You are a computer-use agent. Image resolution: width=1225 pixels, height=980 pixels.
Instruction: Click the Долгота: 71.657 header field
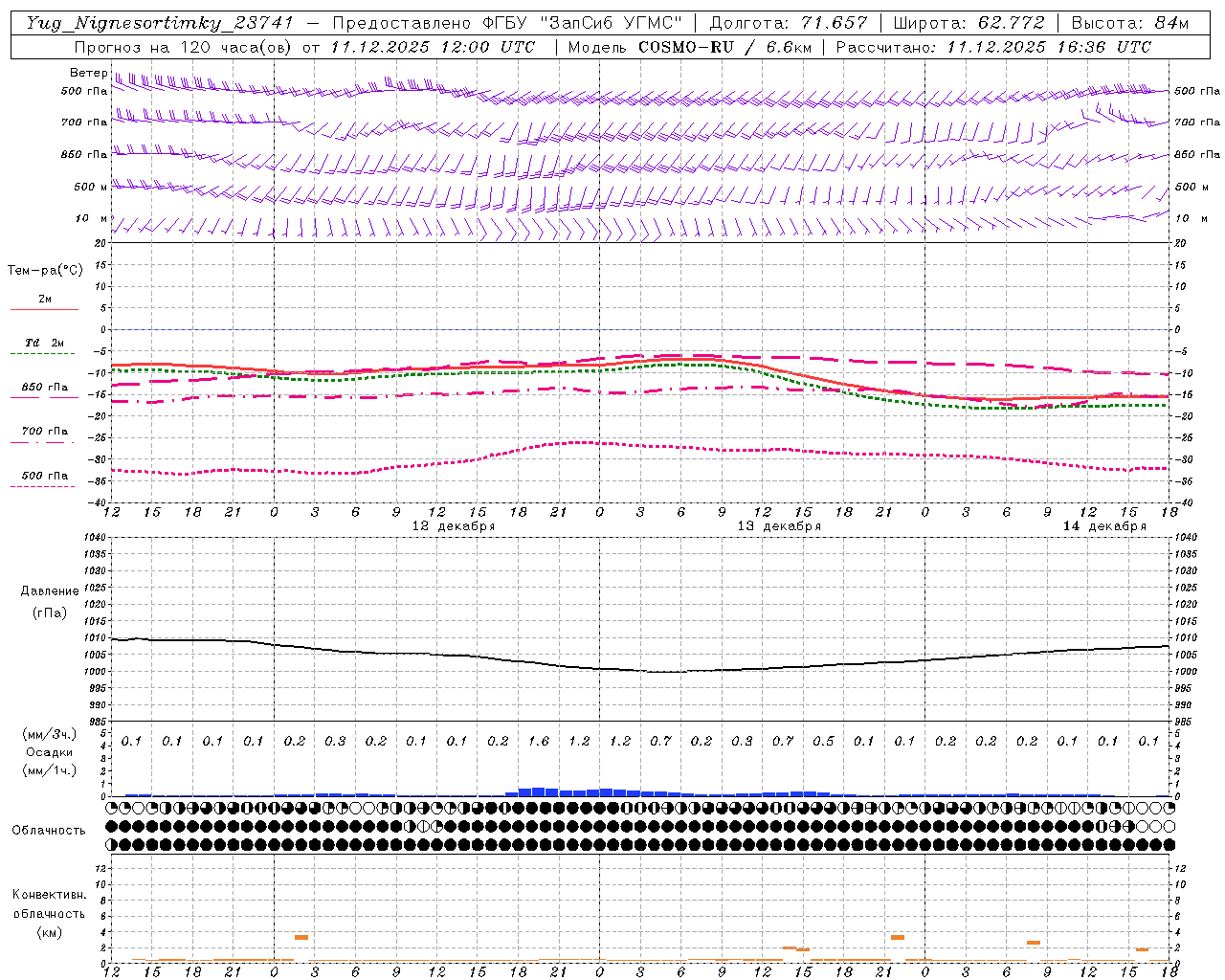point(789,23)
